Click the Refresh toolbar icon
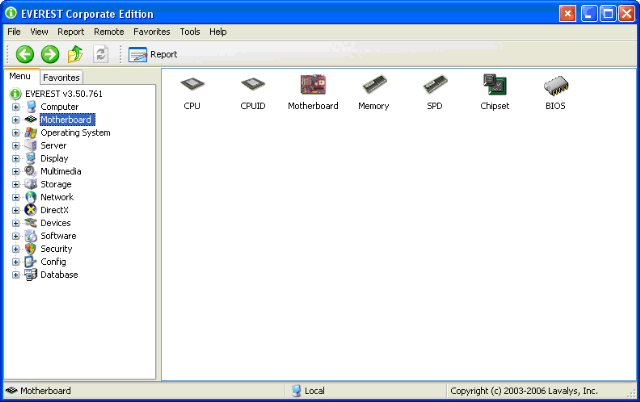 tap(100, 54)
